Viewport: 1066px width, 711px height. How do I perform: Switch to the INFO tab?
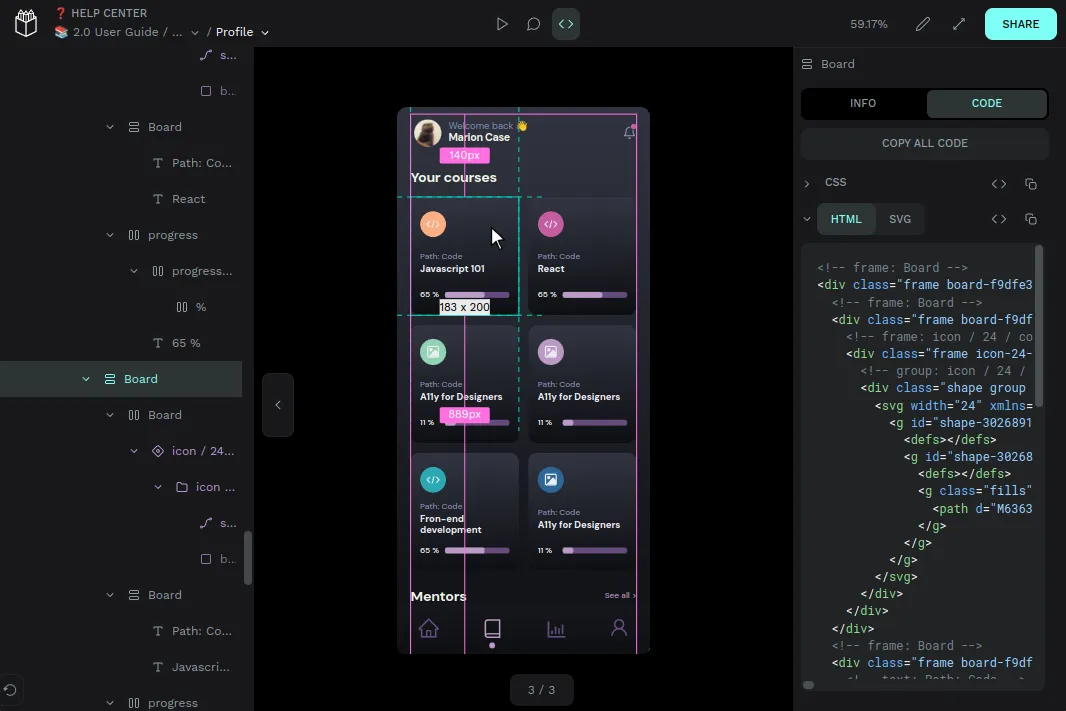(863, 103)
